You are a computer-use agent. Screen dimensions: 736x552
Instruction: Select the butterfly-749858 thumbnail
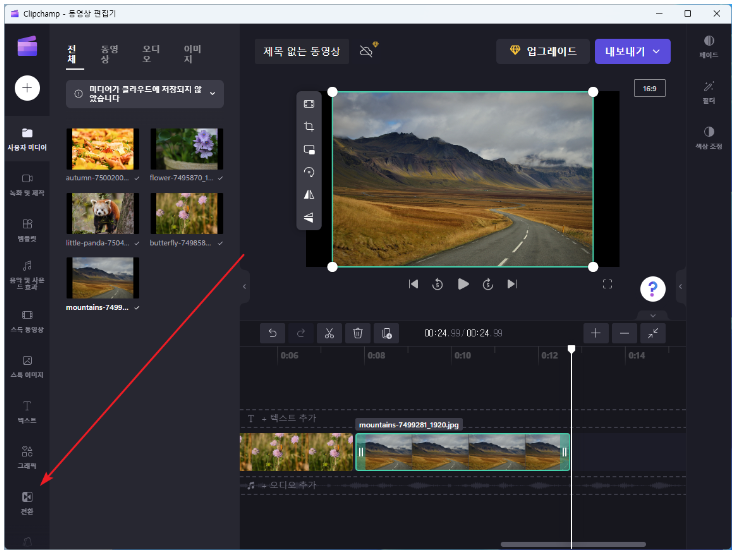[x=186, y=214]
